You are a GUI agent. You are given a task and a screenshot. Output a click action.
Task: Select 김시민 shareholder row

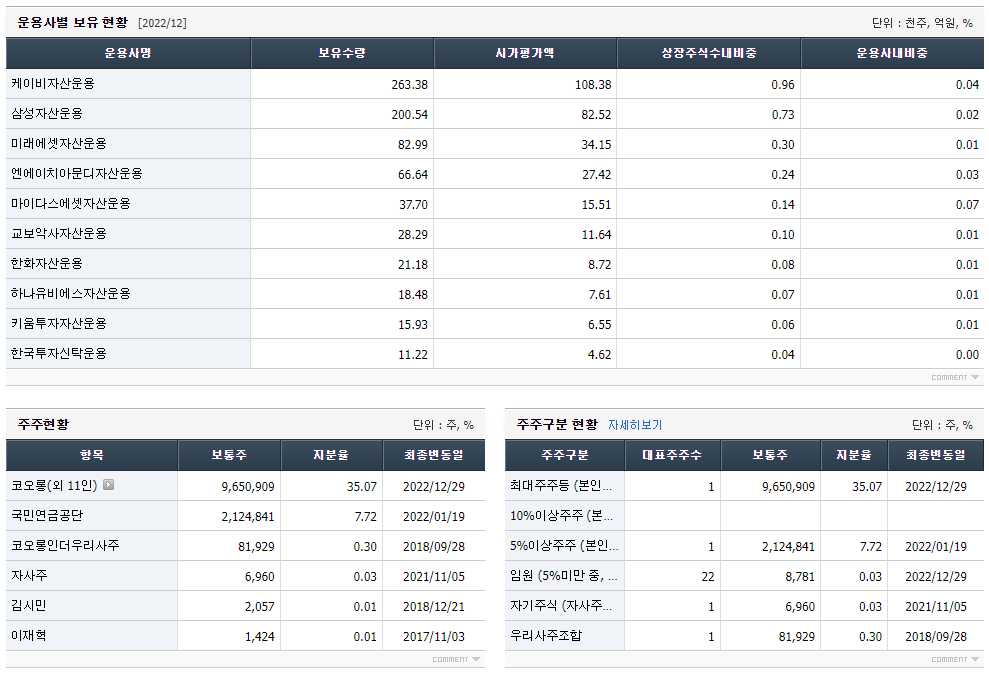pos(29,605)
